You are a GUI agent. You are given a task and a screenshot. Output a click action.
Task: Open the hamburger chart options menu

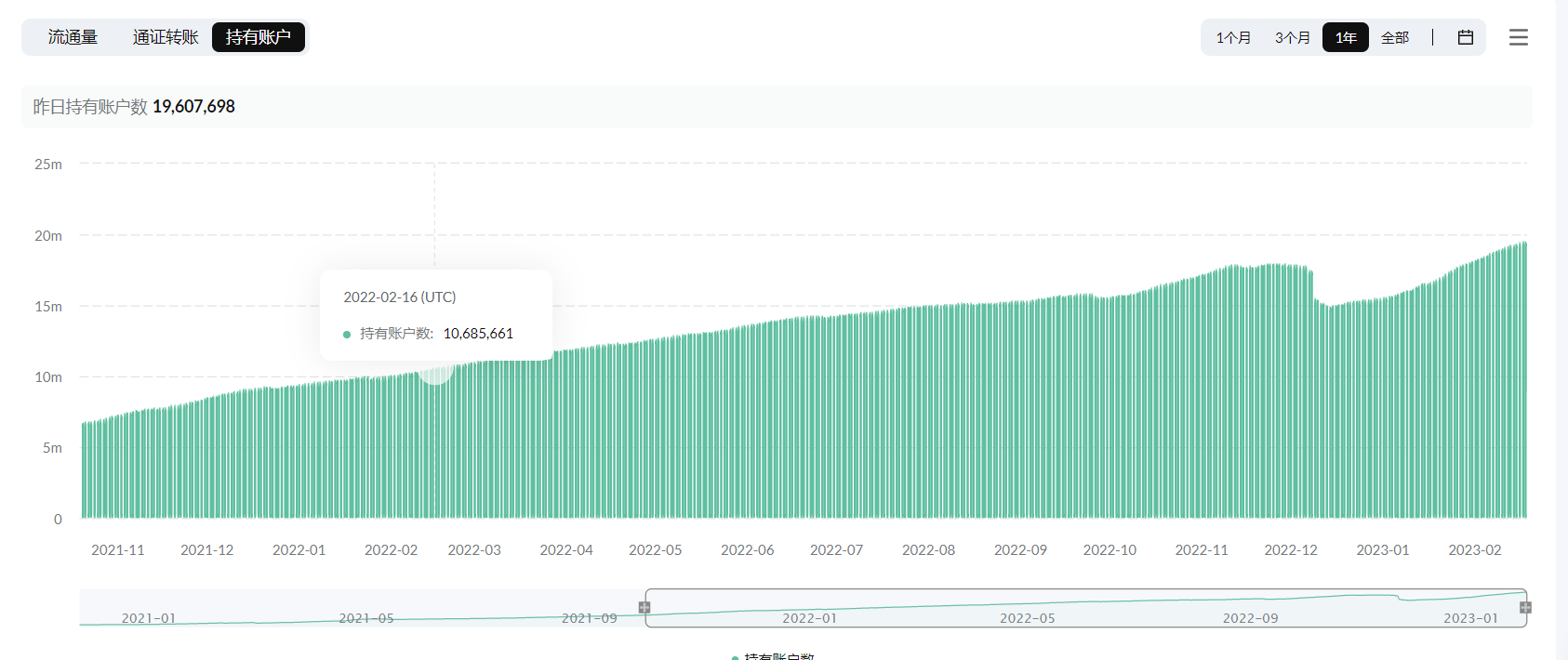pyautogui.click(x=1518, y=37)
